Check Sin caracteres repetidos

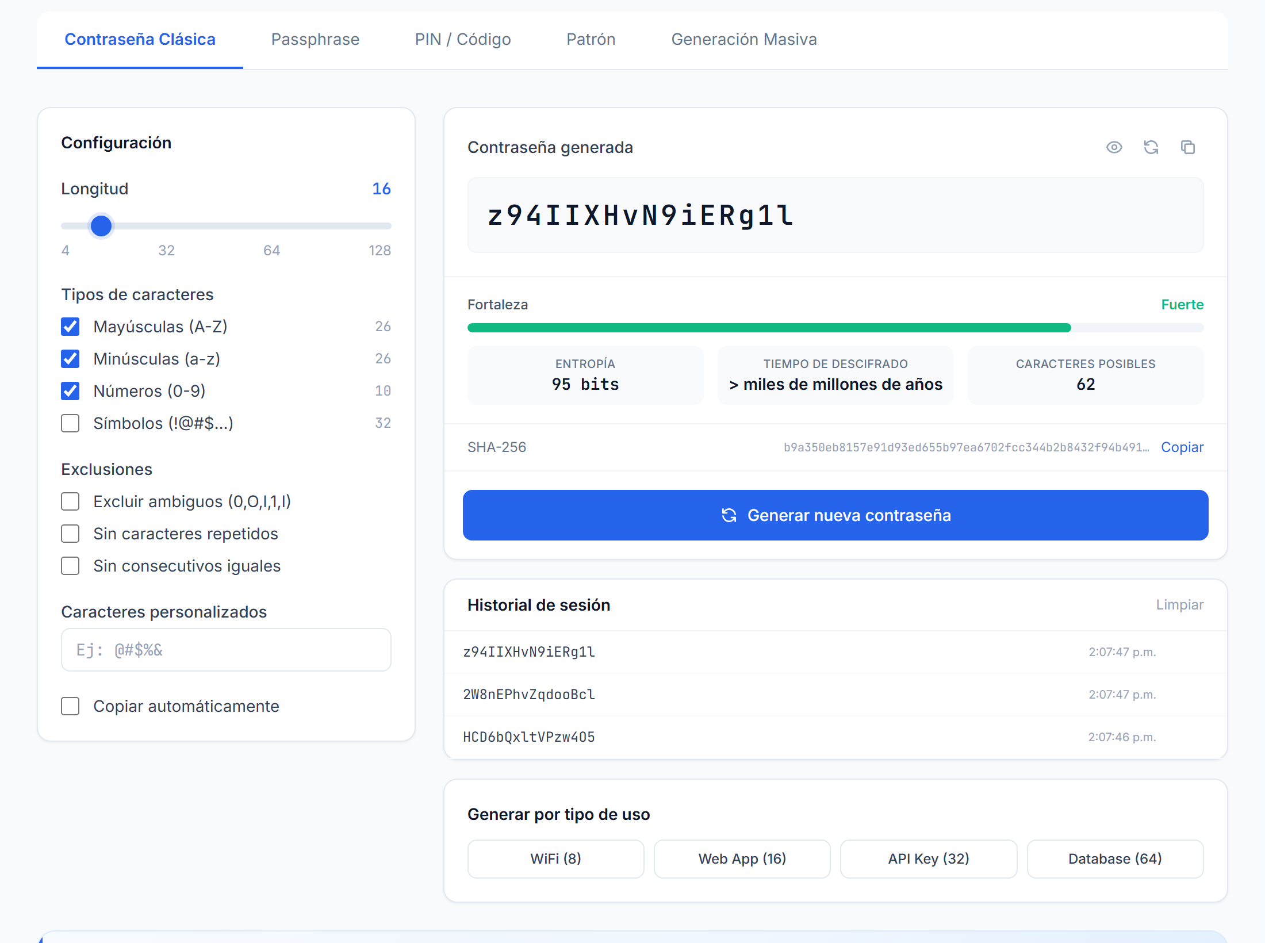click(x=70, y=534)
